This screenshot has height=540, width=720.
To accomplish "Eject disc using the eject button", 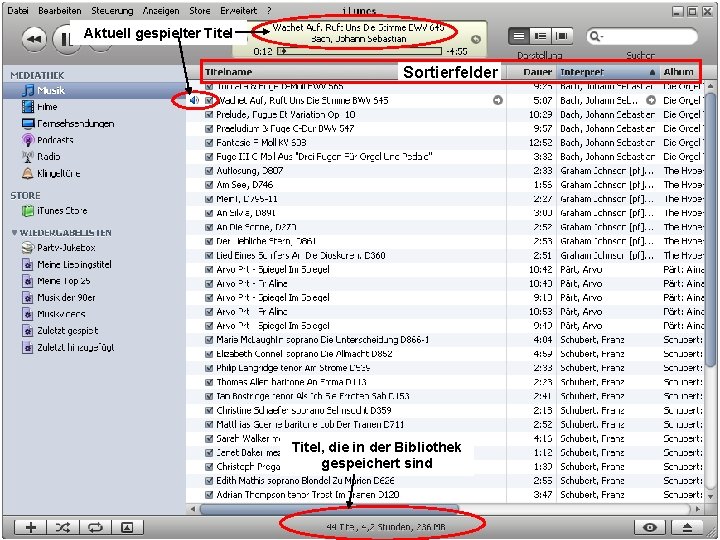I will tap(687, 527).
